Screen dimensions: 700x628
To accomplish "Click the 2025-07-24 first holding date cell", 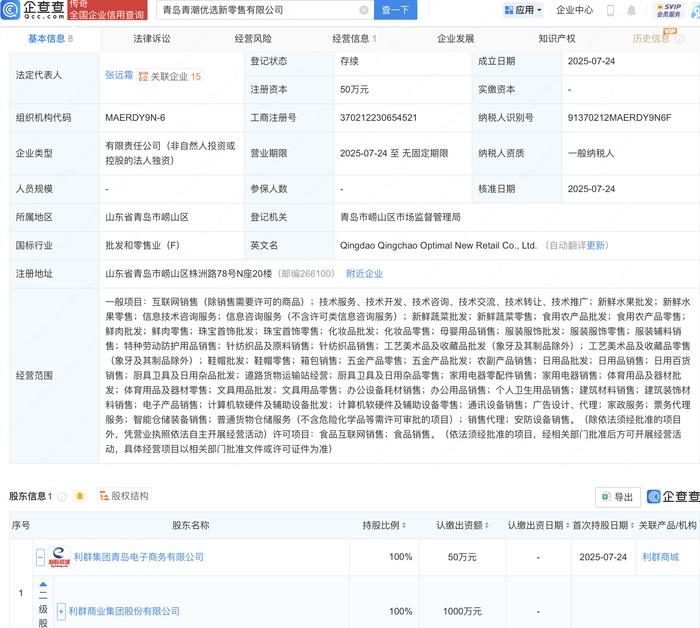I will click(x=603, y=557).
